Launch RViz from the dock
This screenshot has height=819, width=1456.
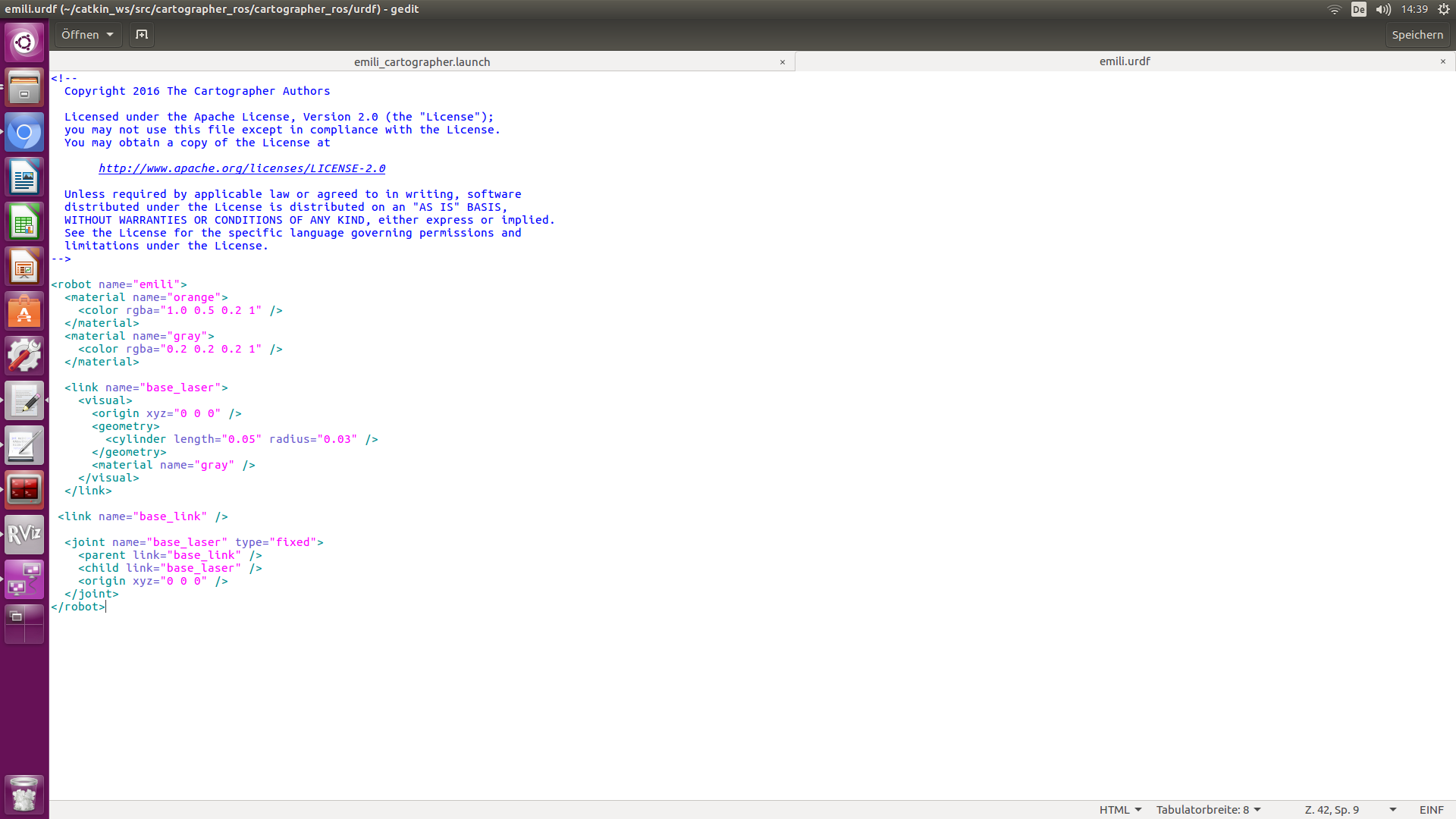pyautogui.click(x=24, y=535)
